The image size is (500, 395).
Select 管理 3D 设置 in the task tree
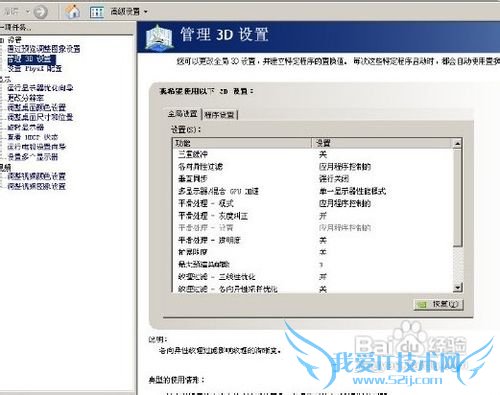31,59
